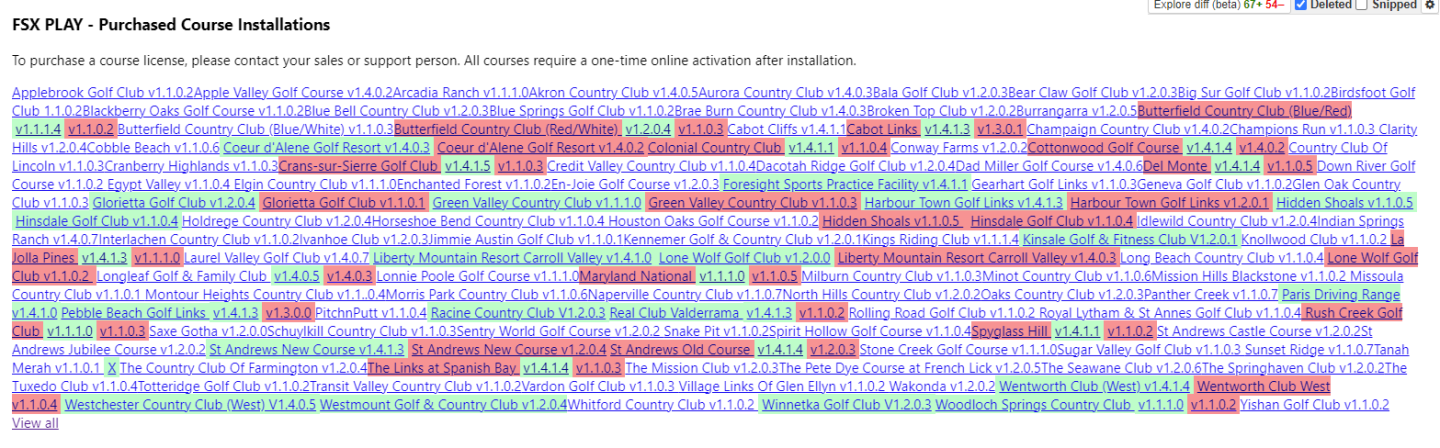
Task: Open Knollwood Club v1.1.0.2 link
Action: 1314,240
